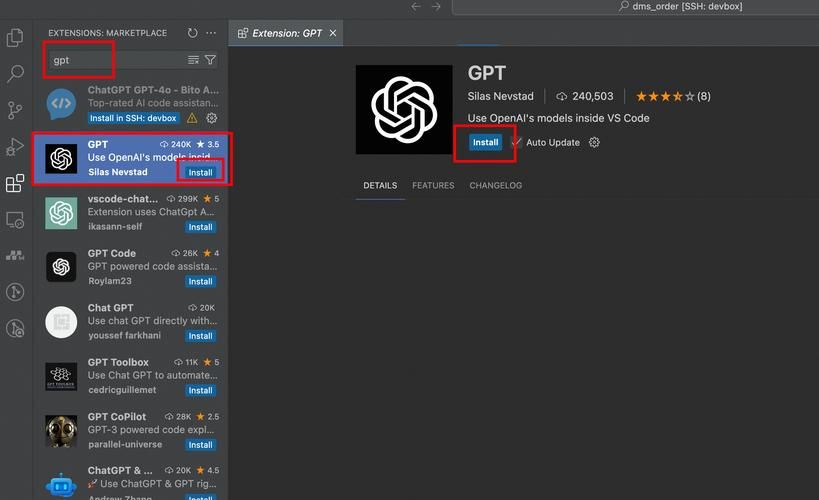The image size is (819, 500).
Task: Install vscode-chatgpt by ikasann-self
Action: (x=201, y=227)
